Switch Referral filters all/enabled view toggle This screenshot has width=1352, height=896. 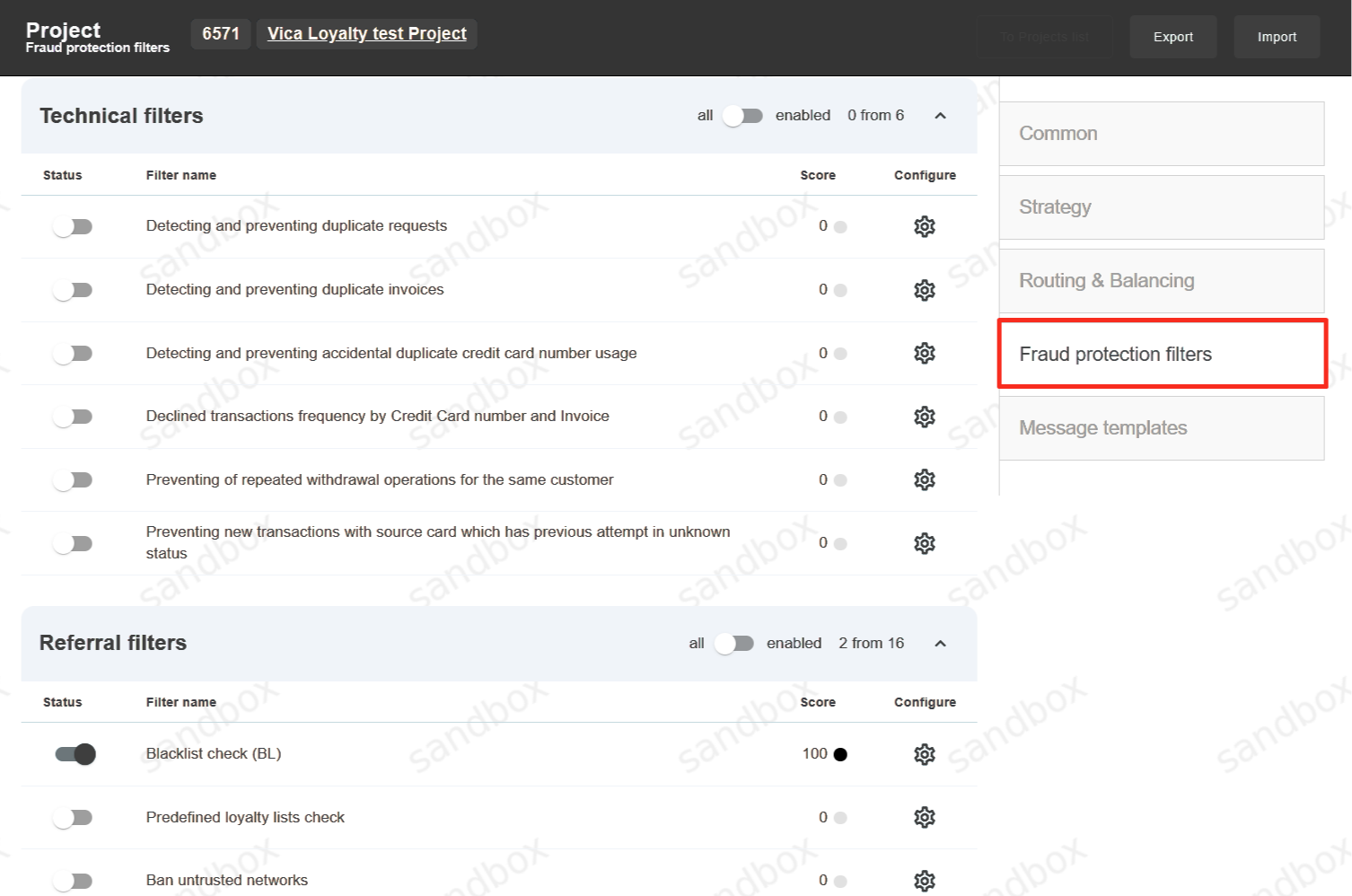734,644
